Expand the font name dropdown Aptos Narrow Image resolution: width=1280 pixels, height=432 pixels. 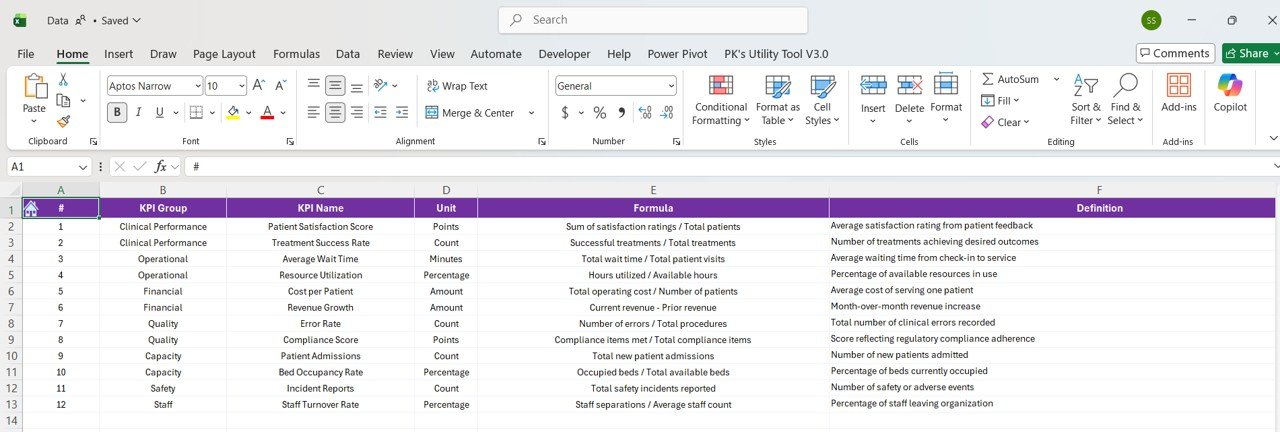point(196,86)
